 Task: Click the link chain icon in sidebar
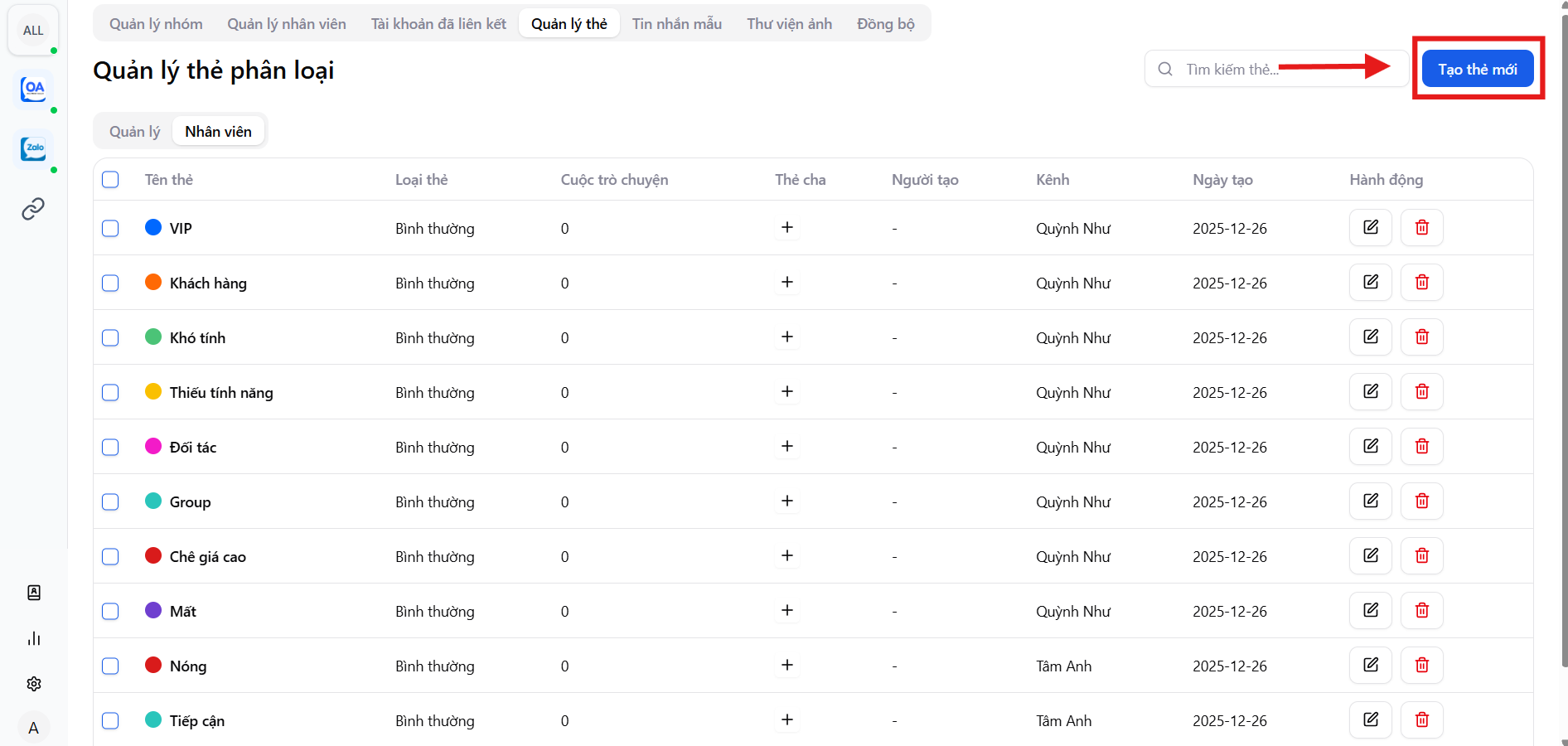[x=33, y=209]
